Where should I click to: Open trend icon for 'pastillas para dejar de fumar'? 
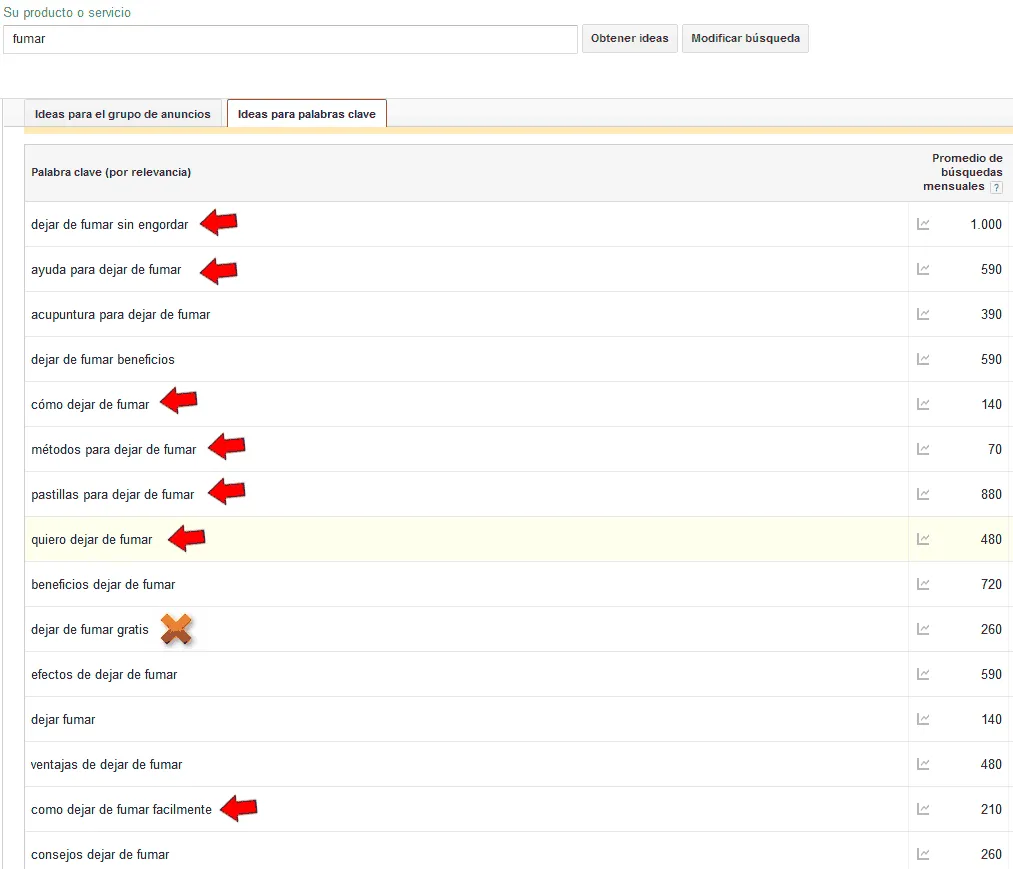click(x=923, y=495)
